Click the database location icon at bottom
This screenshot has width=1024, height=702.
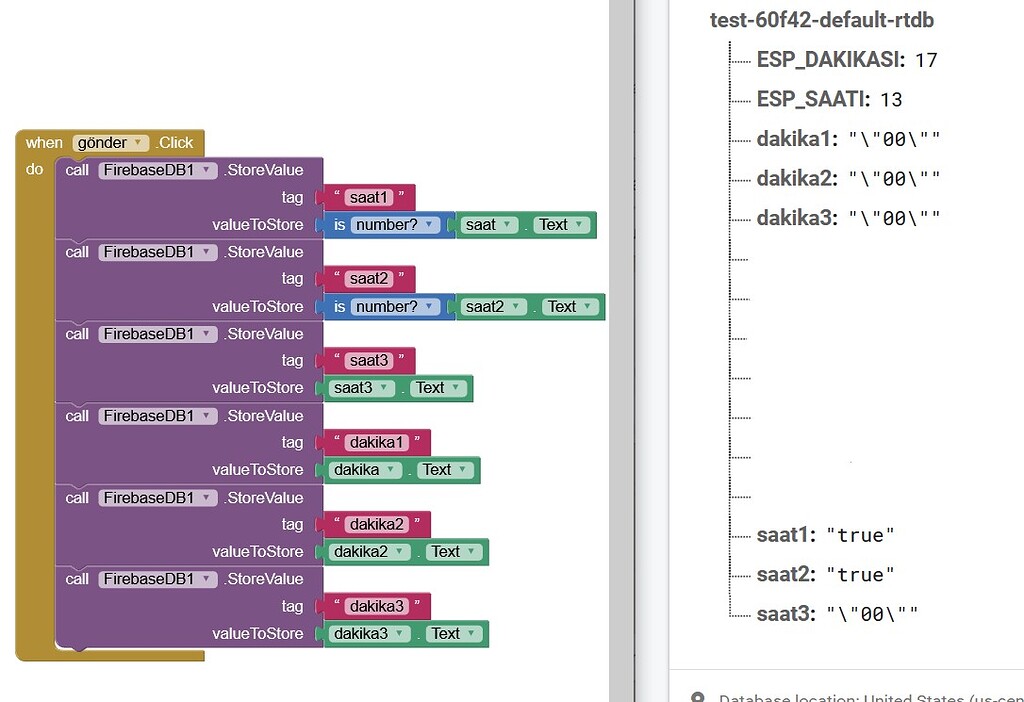coord(698,697)
